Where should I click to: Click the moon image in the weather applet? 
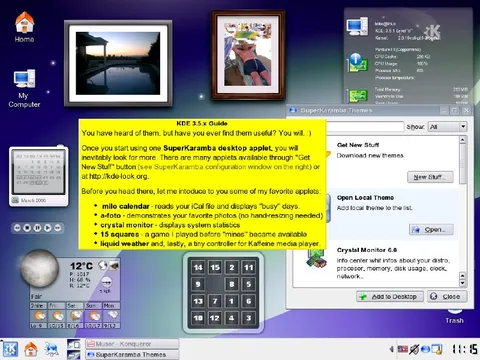pyautogui.click(x=39, y=269)
